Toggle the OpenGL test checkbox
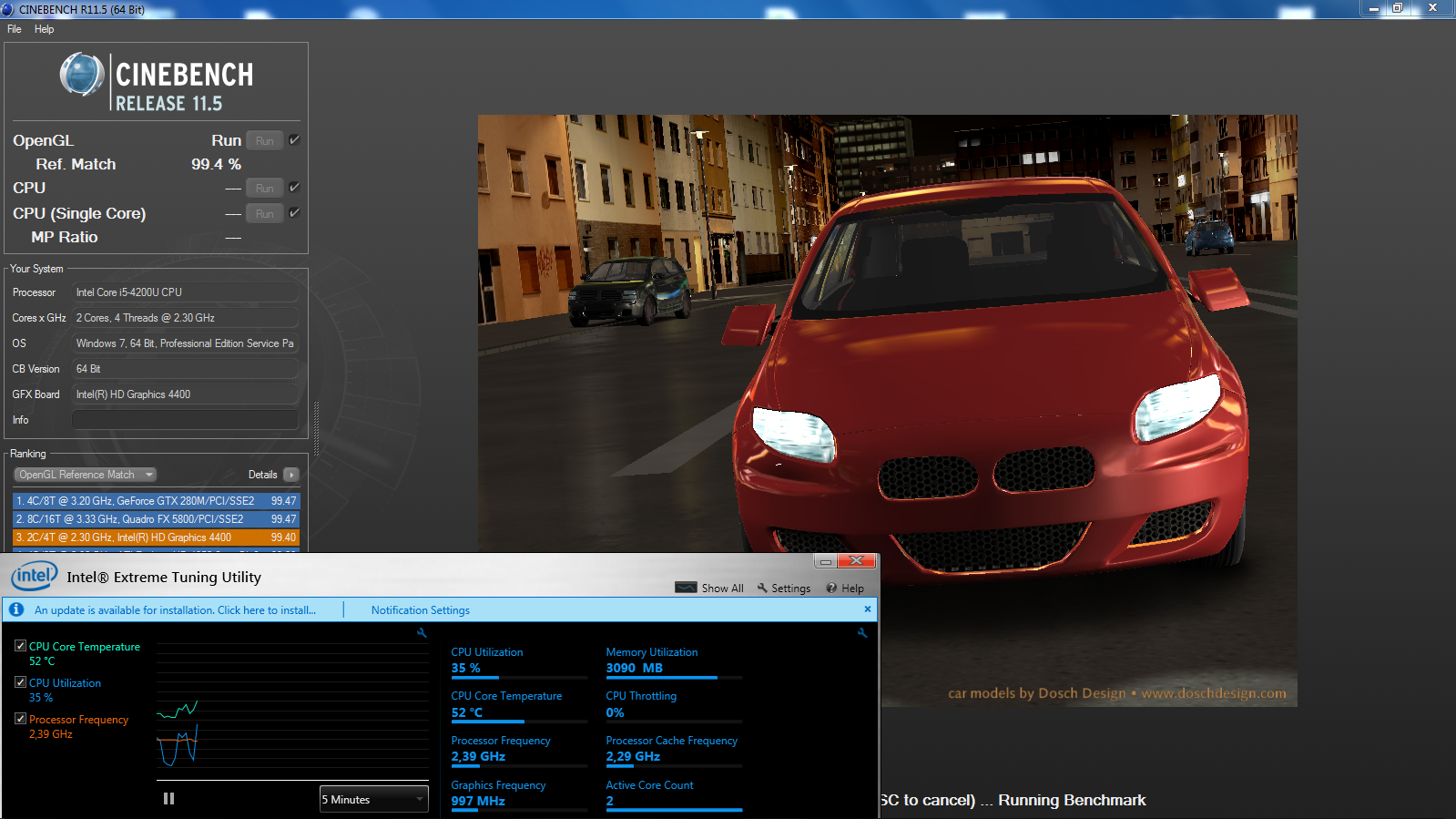This screenshot has width=1456, height=819. point(294,140)
